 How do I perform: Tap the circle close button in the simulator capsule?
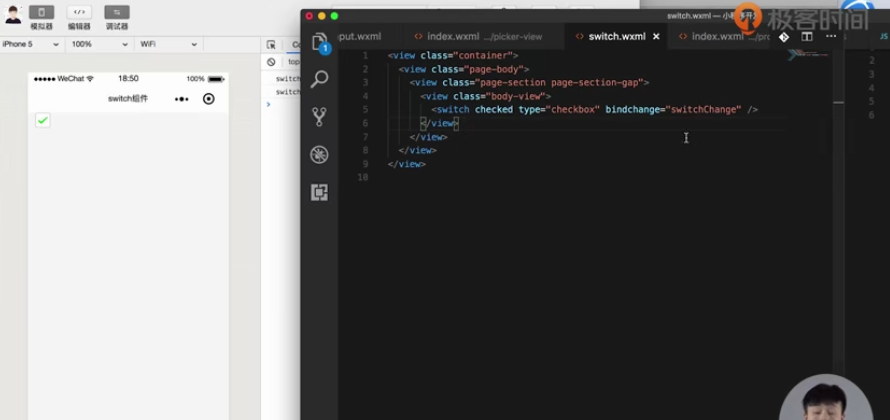click(209, 99)
